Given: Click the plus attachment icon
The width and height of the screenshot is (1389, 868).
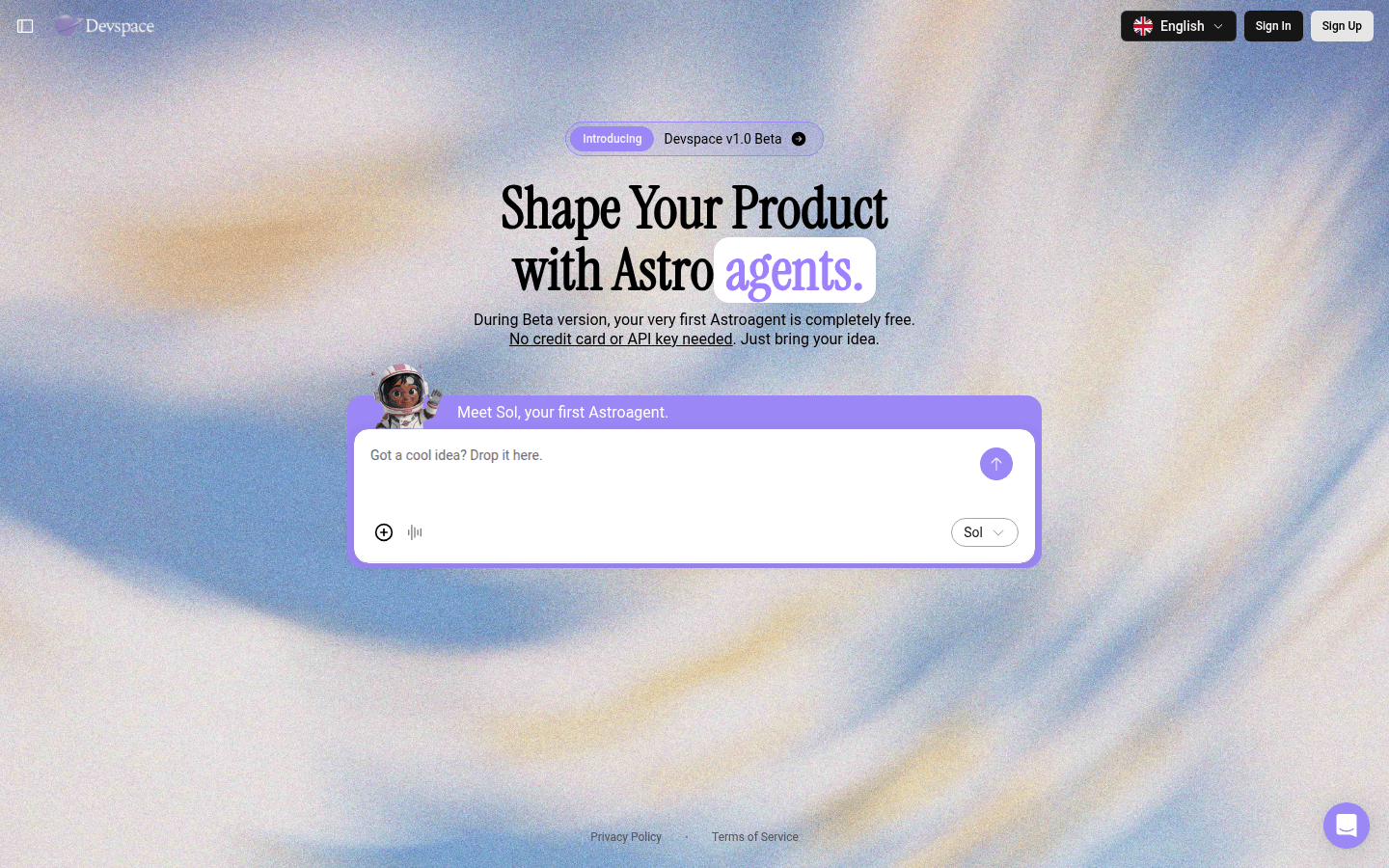Looking at the screenshot, I should [x=384, y=532].
